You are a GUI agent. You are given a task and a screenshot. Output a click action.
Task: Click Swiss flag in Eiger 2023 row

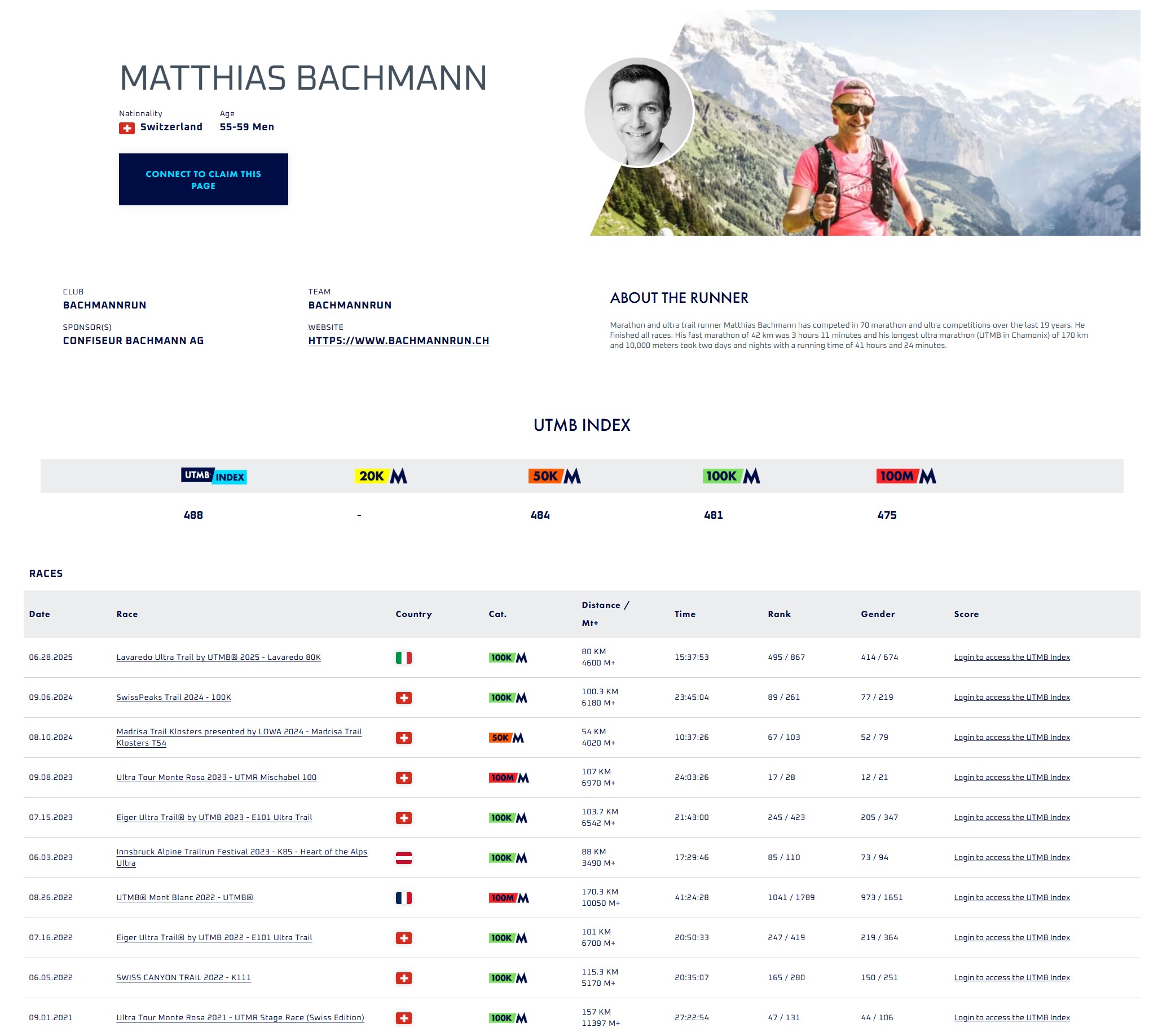pyautogui.click(x=404, y=818)
